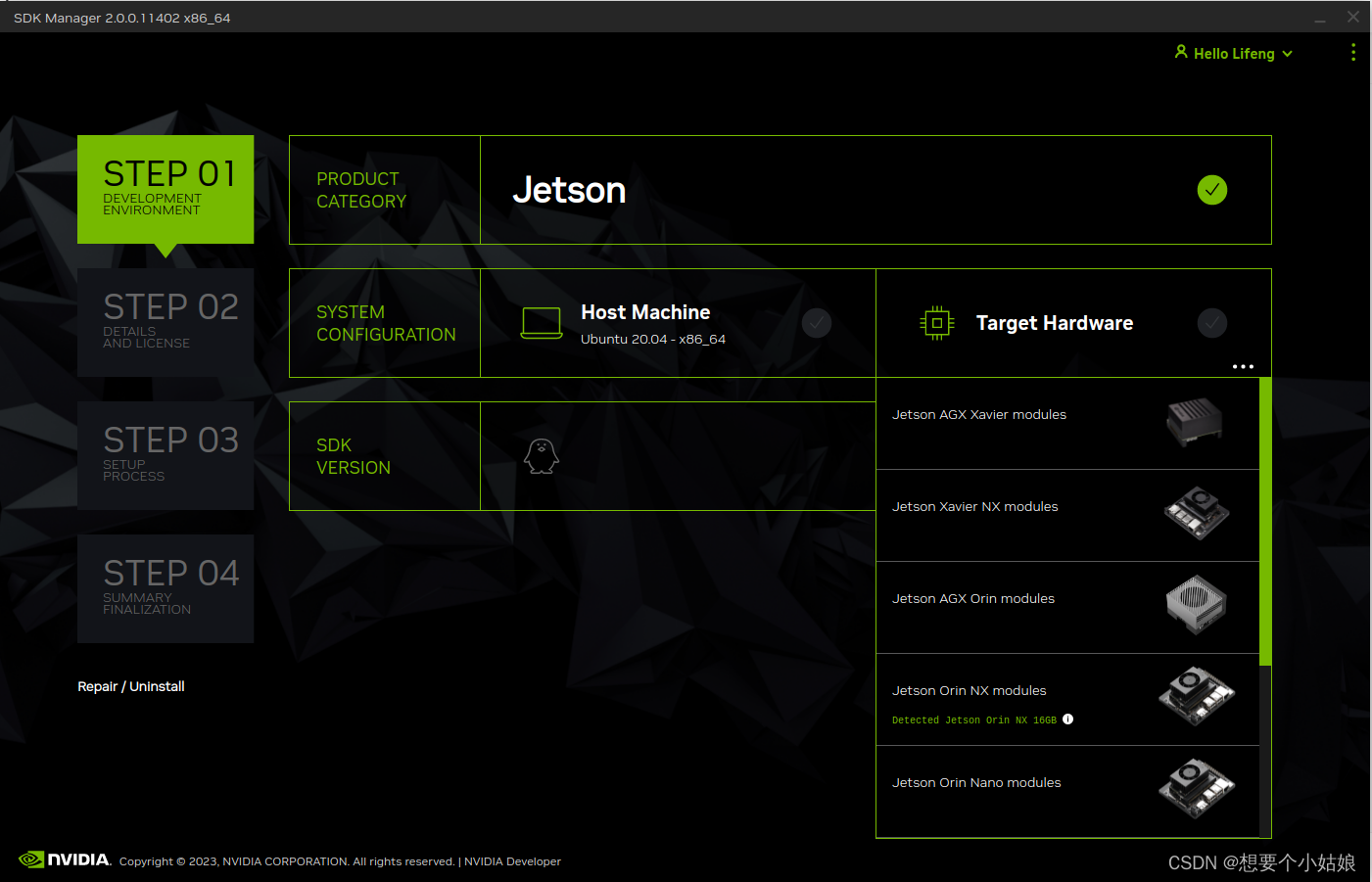Choose Jetson Orin NX modules
Screen dimensions: 1372x882
click(1067, 700)
